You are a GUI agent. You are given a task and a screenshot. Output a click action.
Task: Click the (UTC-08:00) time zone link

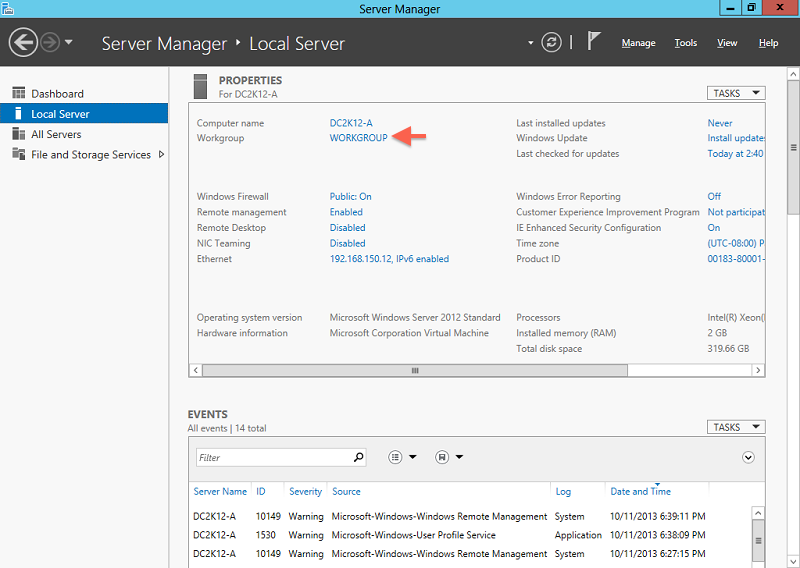(736, 243)
